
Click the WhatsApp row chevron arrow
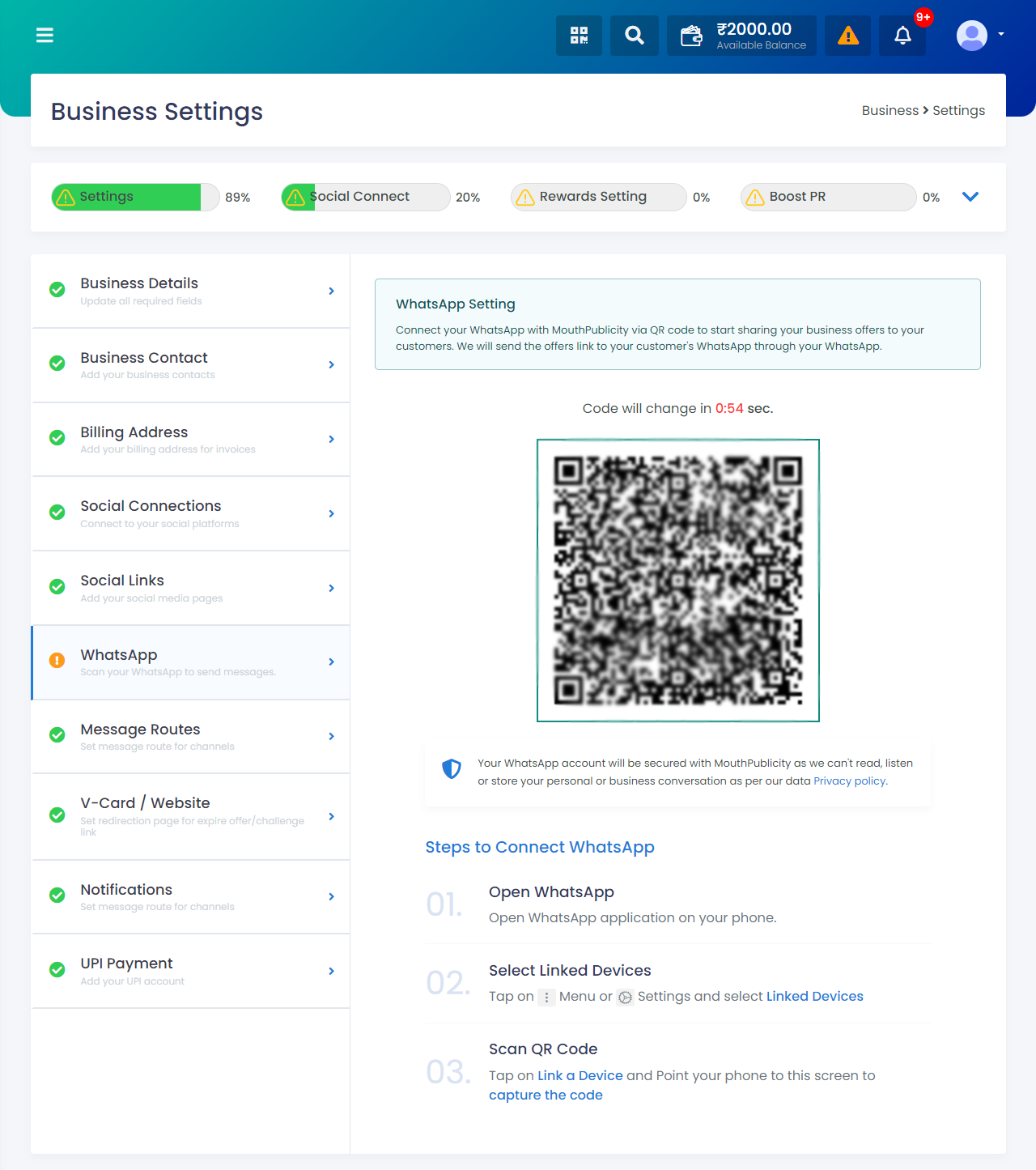331,662
